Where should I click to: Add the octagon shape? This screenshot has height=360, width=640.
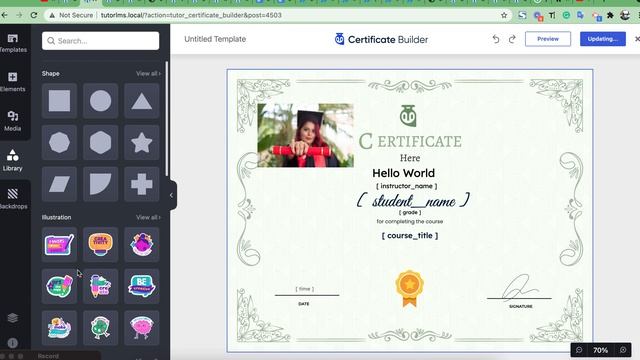point(60,142)
